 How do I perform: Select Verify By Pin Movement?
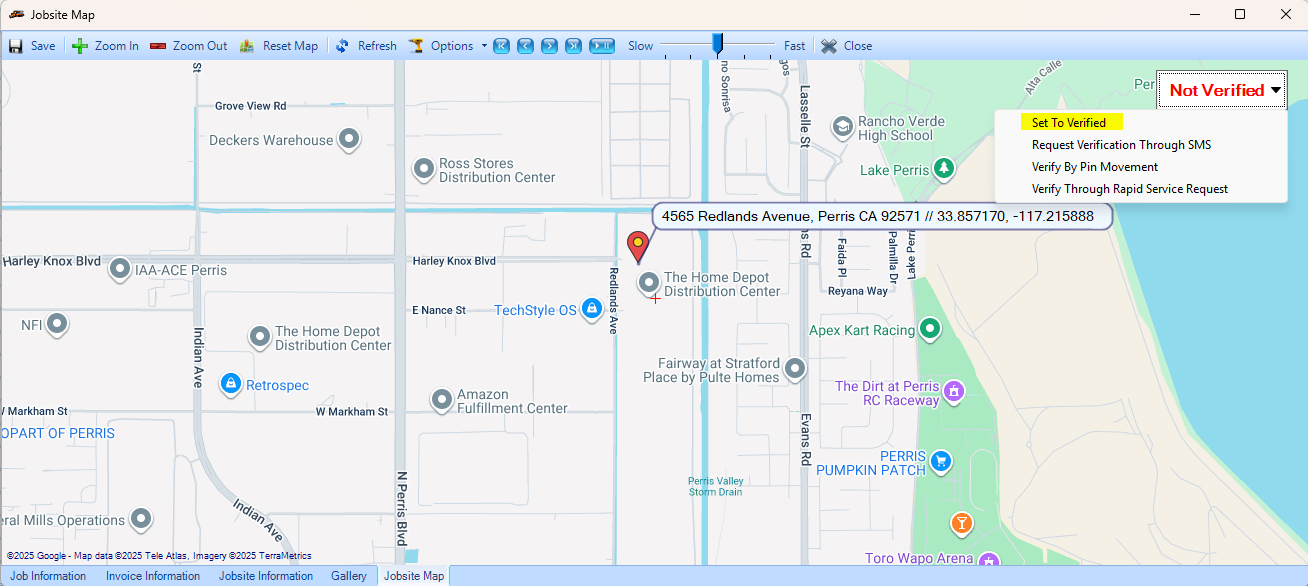pyautogui.click(x=1095, y=167)
